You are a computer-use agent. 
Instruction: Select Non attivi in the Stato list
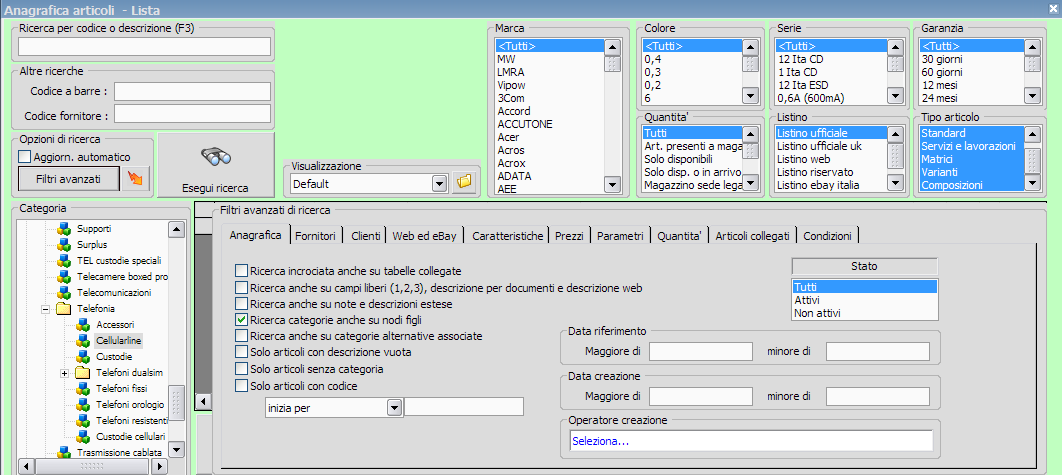[865, 312]
